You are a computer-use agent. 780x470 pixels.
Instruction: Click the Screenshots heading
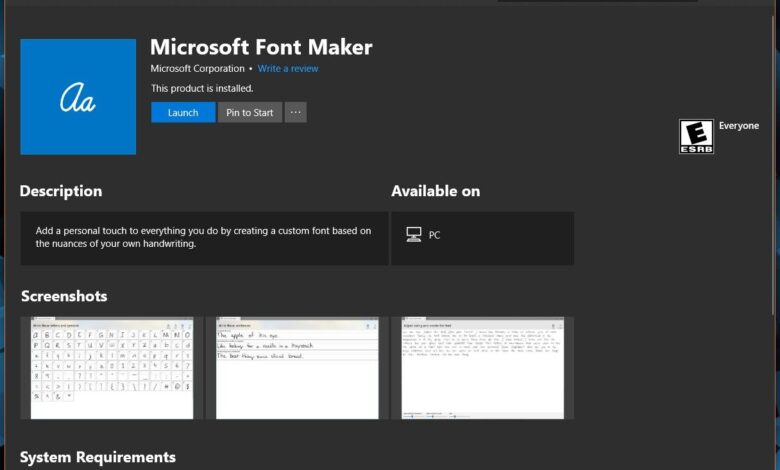coord(64,296)
